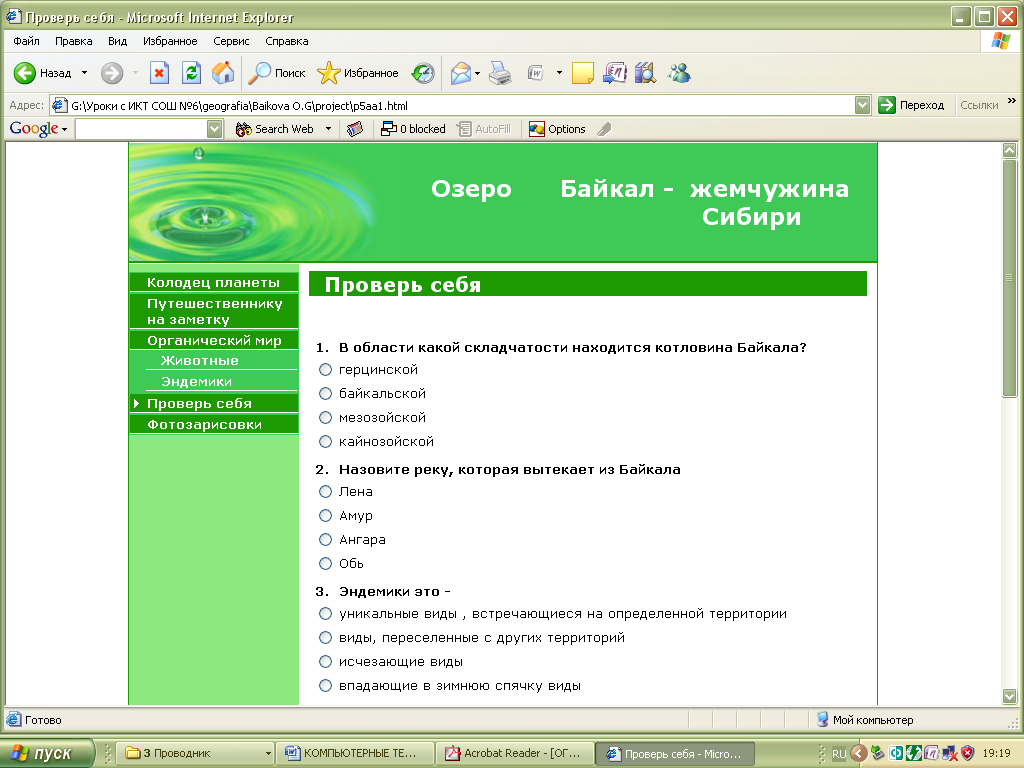Expand the Ссылки toolbar chevron

click(x=1012, y=101)
